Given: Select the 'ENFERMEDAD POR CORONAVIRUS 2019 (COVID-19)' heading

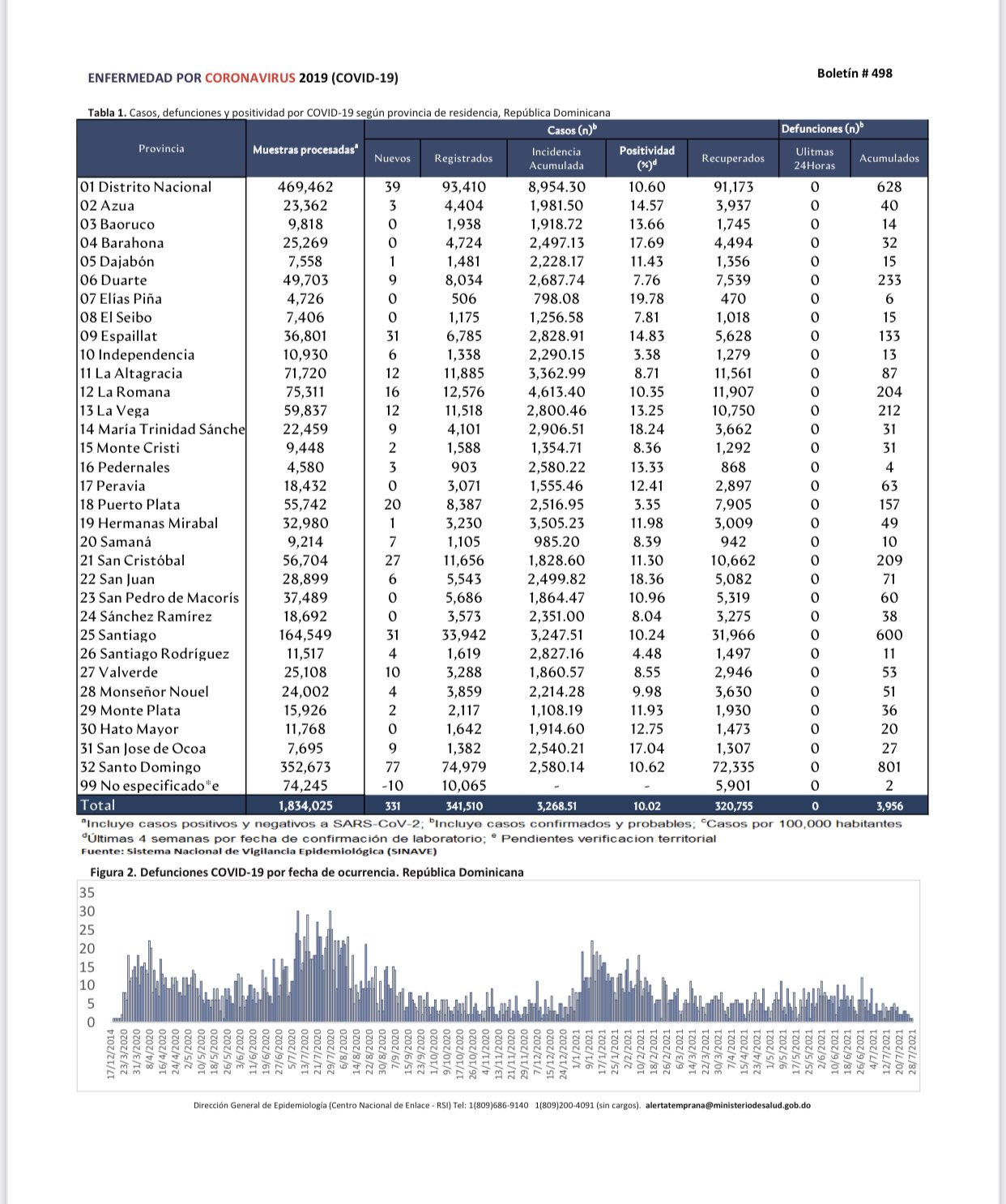Looking at the screenshot, I should [x=243, y=79].
